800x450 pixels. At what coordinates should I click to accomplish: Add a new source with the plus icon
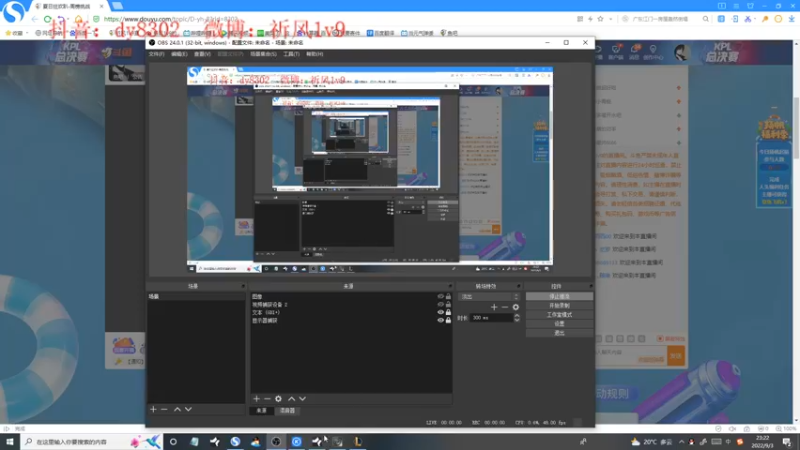pyautogui.click(x=257, y=398)
